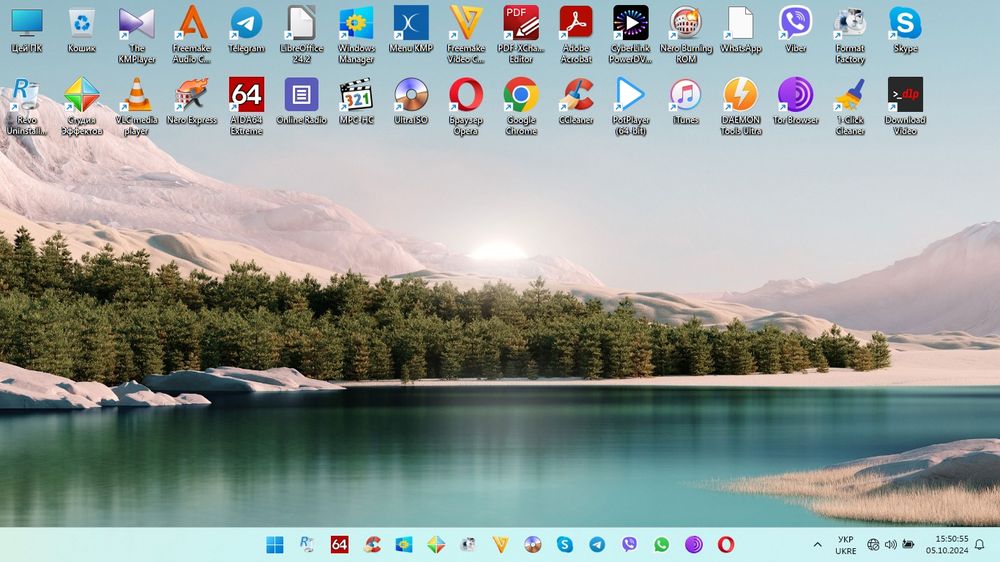The height and width of the screenshot is (562, 1000).
Task: Launch Tor Browser from the taskbar
Action: [x=693, y=545]
